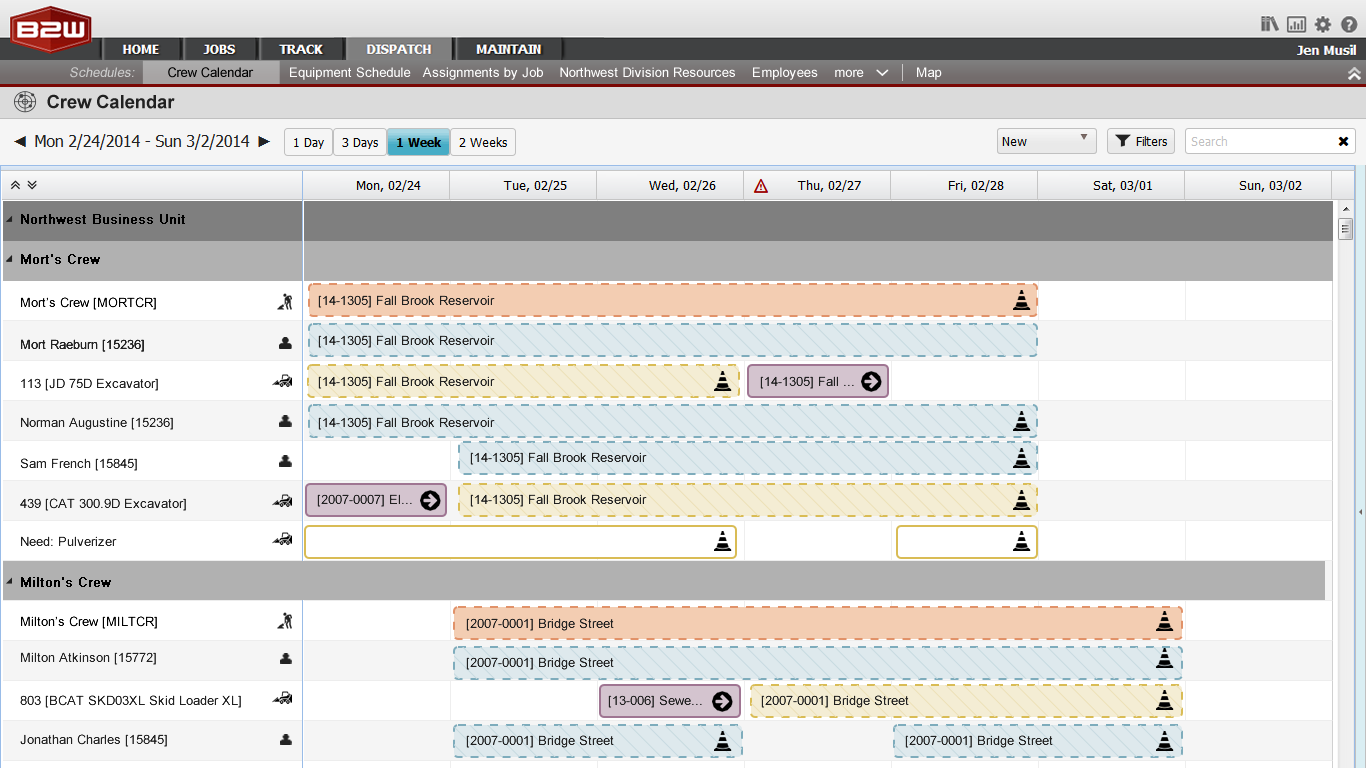Image resolution: width=1366 pixels, height=768 pixels.
Task: Click person icon beside Mort Raeburn
Action: [285, 343]
